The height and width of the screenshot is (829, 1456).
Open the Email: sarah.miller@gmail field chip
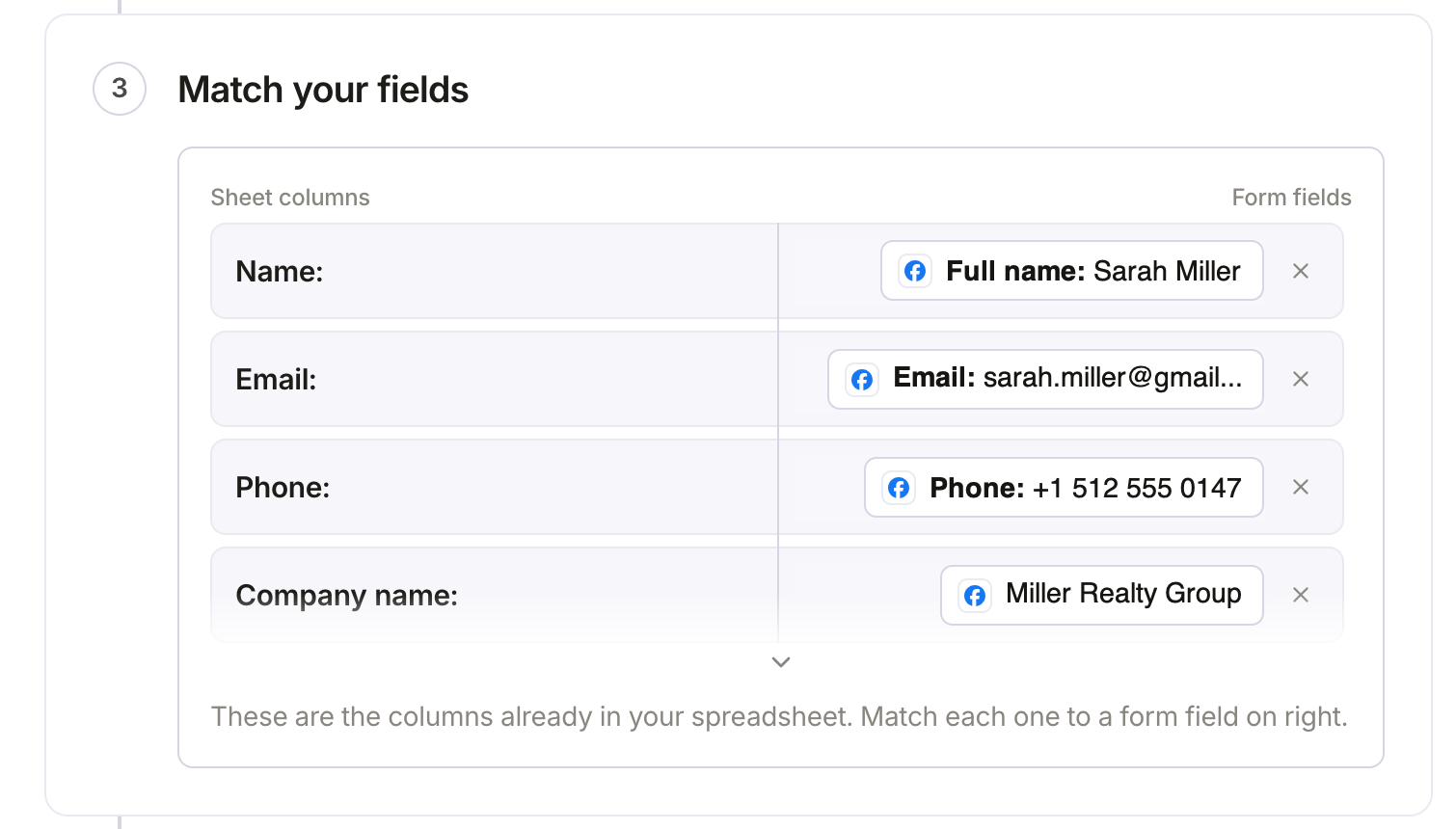tap(1045, 379)
